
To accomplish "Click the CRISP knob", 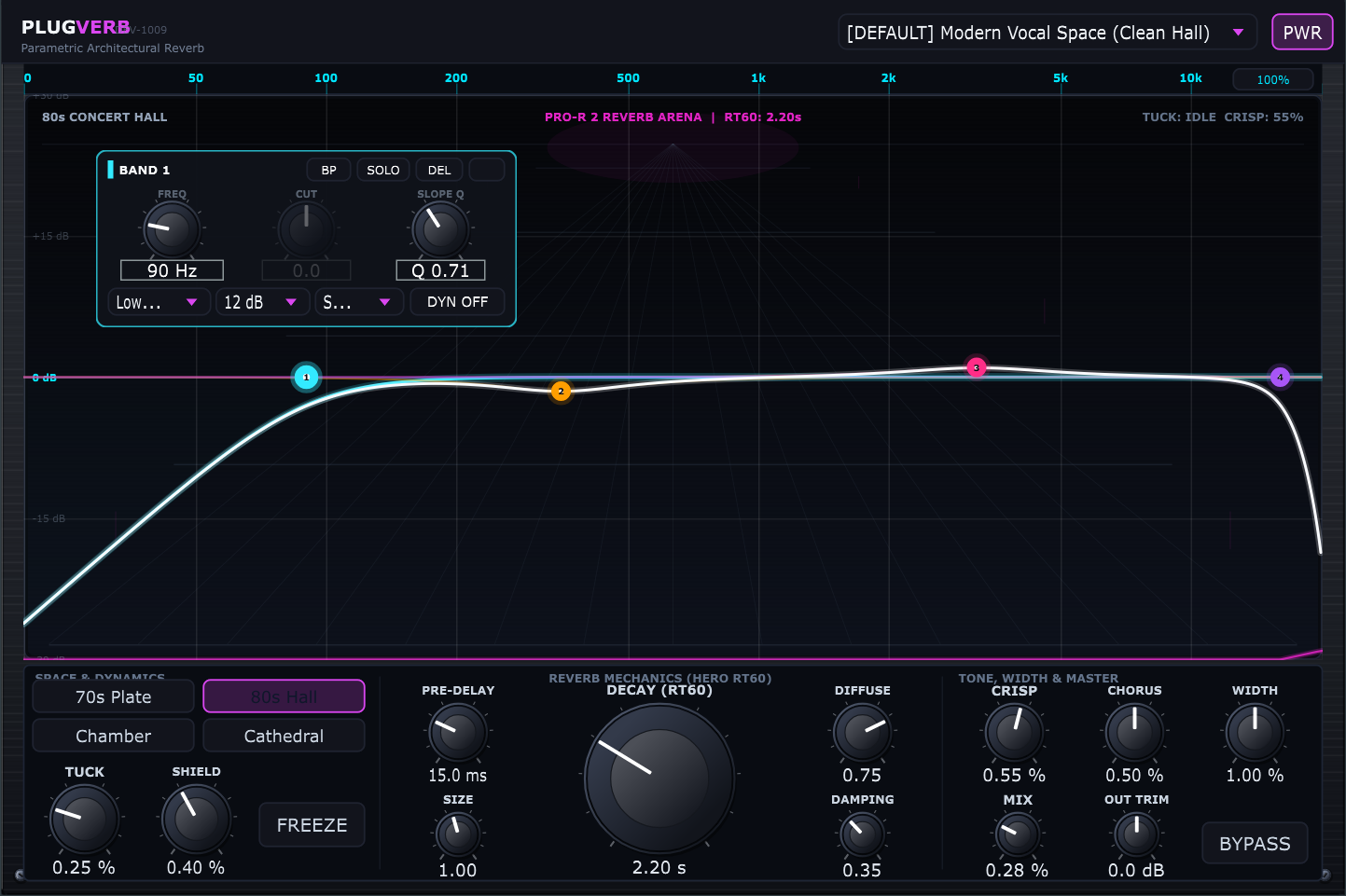I will coord(1014,732).
